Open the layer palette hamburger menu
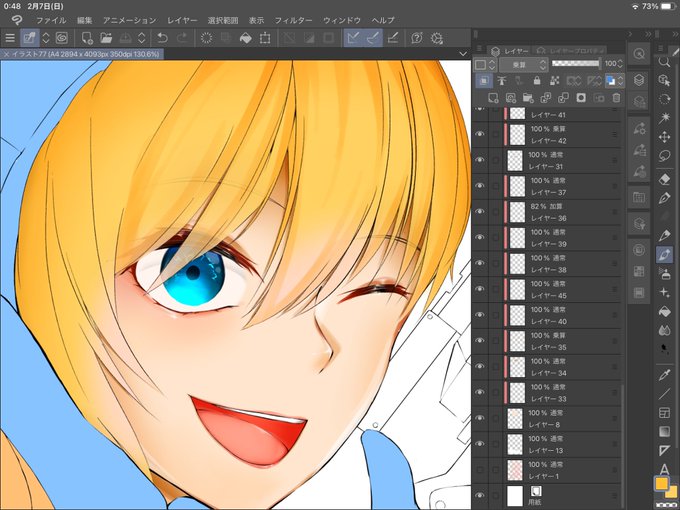Screen dimensions: 680x510 click(479, 48)
